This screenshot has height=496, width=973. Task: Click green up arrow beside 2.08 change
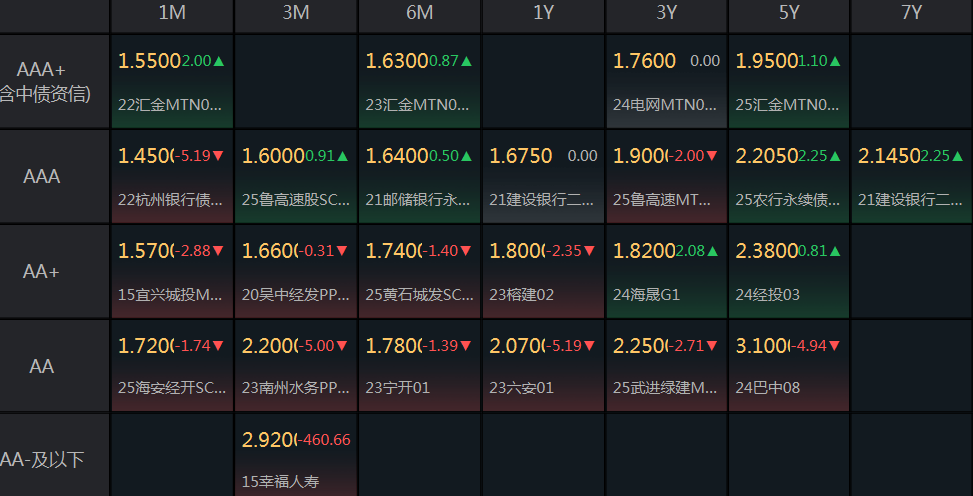click(x=713, y=251)
